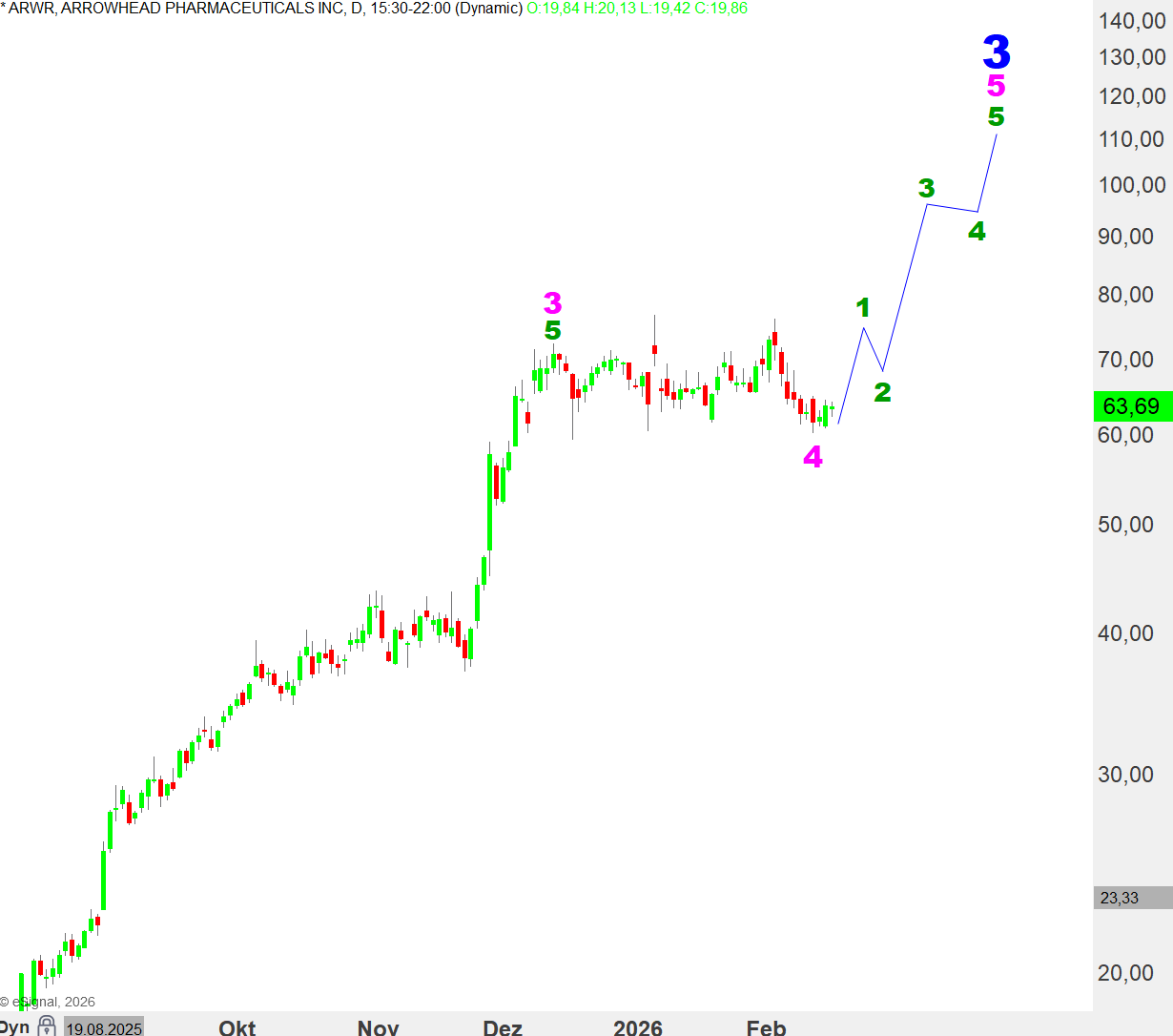Click the green 63,69 current price tag
Viewport: 1173px width, 1036px height.
1132,406
